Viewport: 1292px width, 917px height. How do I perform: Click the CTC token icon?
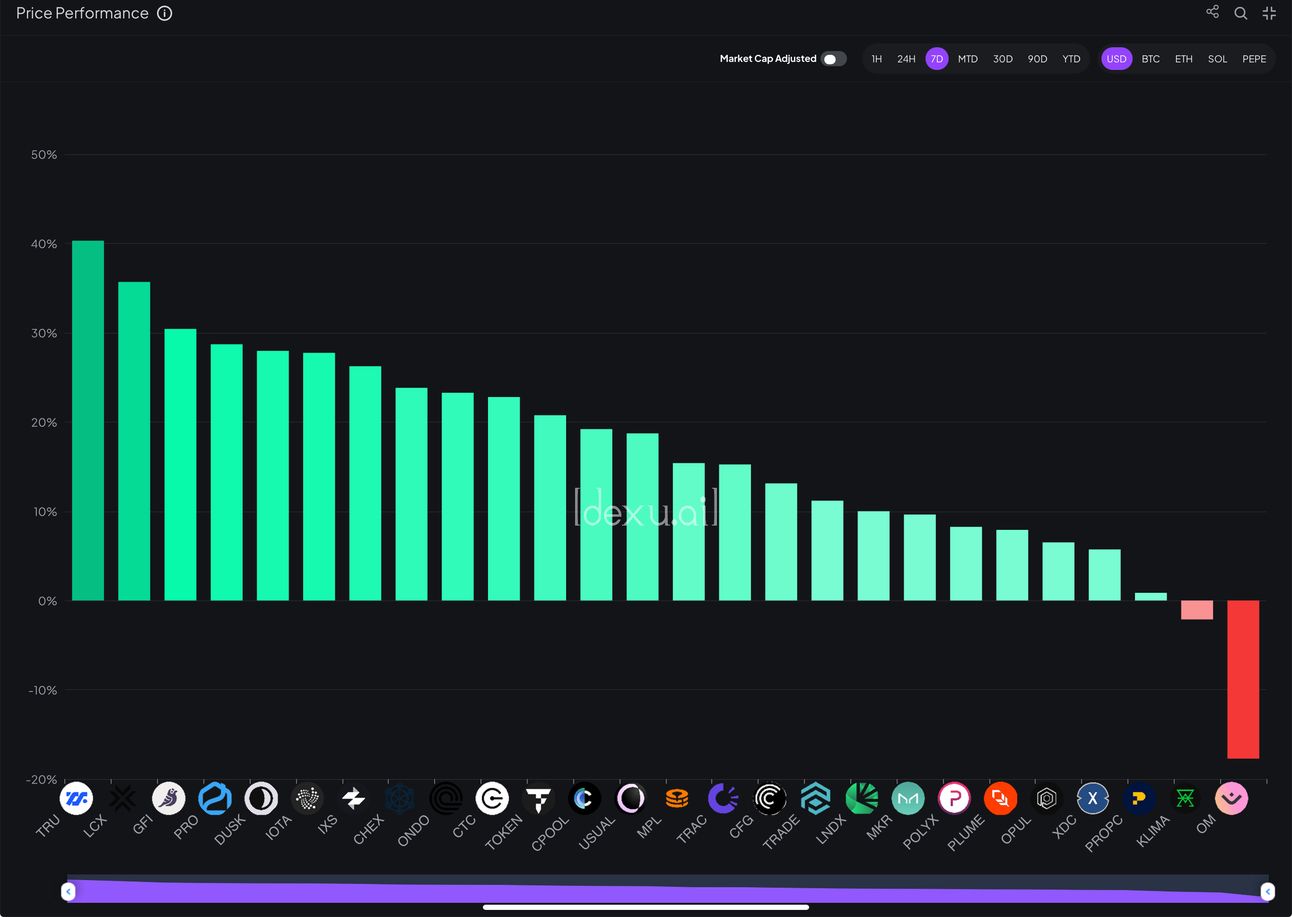[x=492, y=798]
